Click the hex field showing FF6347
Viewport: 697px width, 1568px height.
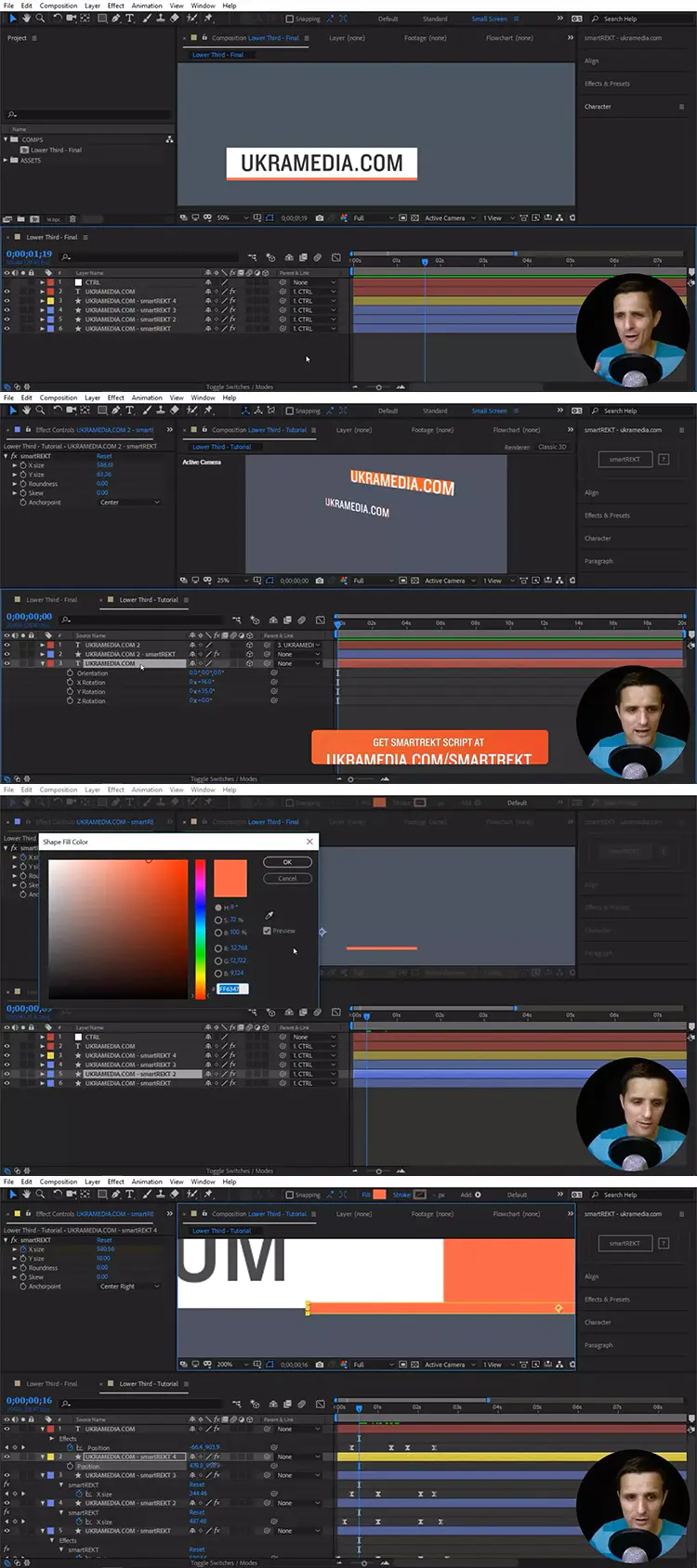(x=233, y=988)
